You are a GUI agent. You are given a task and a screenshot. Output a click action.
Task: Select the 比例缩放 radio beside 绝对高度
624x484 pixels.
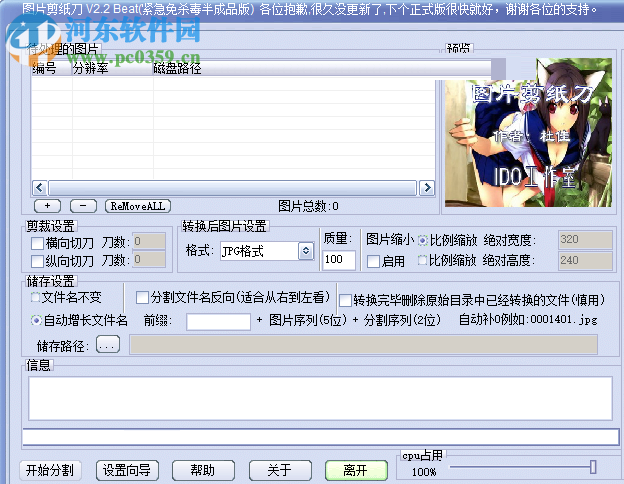click(x=423, y=260)
